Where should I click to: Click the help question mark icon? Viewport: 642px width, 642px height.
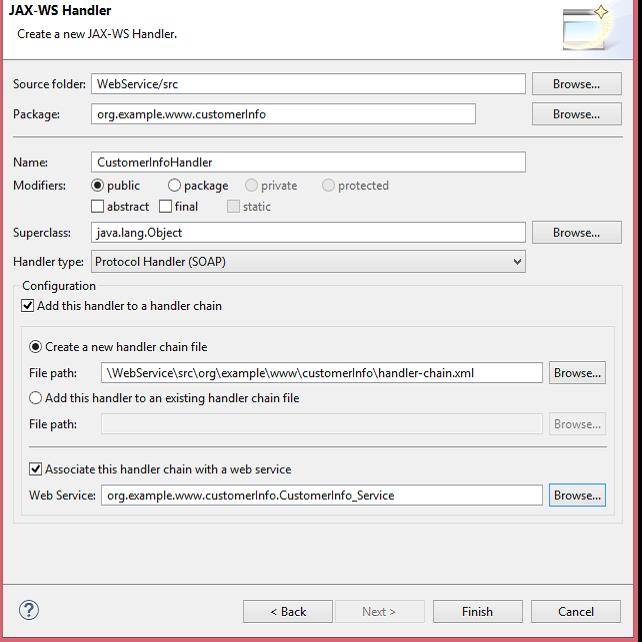(x=29, y=610)
